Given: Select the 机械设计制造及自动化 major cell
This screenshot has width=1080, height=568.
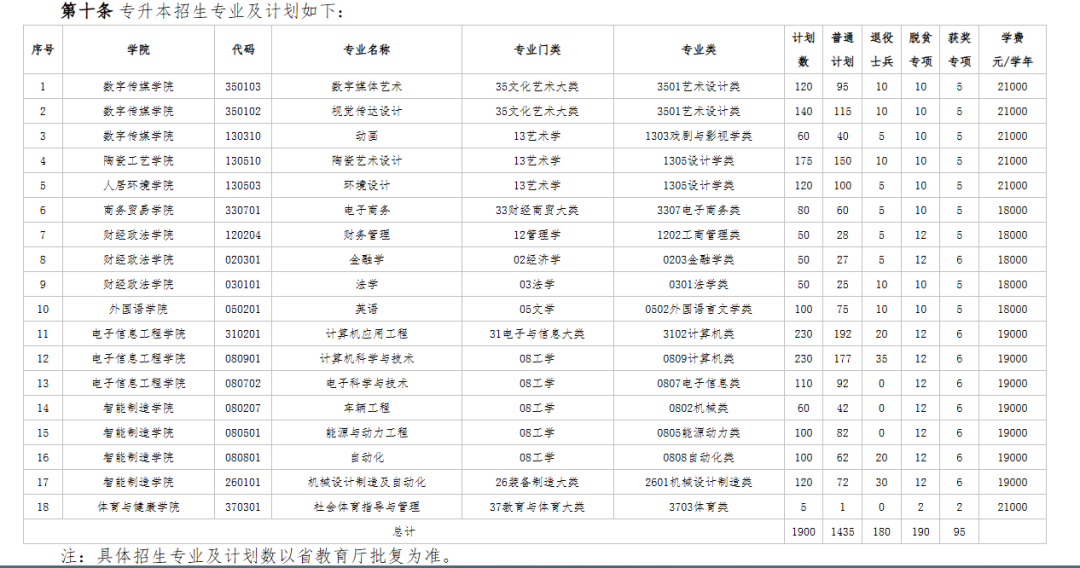Looking at the screenshot, I should tap(366, 483).
